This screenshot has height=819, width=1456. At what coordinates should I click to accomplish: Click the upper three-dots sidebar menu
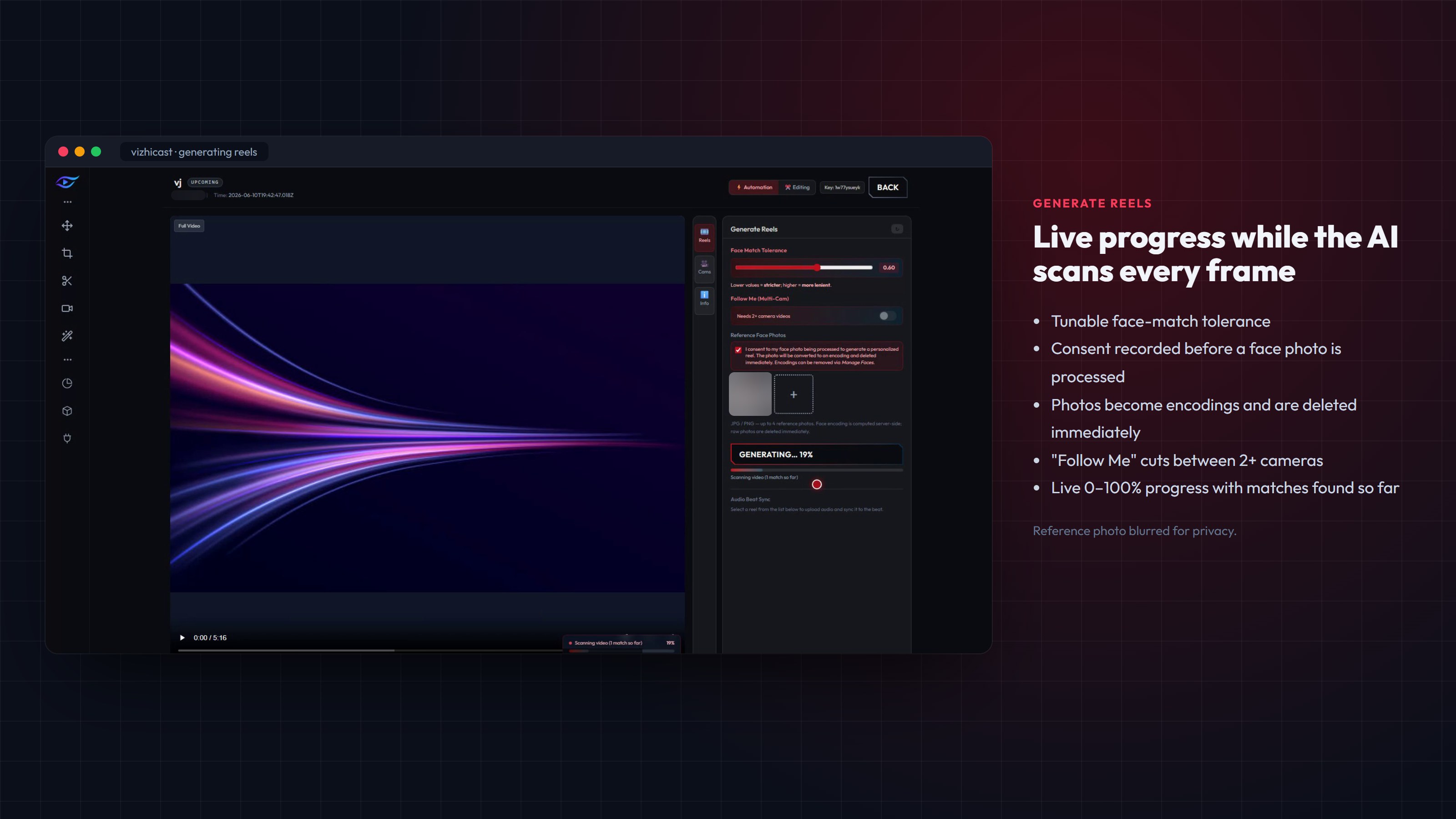(68, 202)
